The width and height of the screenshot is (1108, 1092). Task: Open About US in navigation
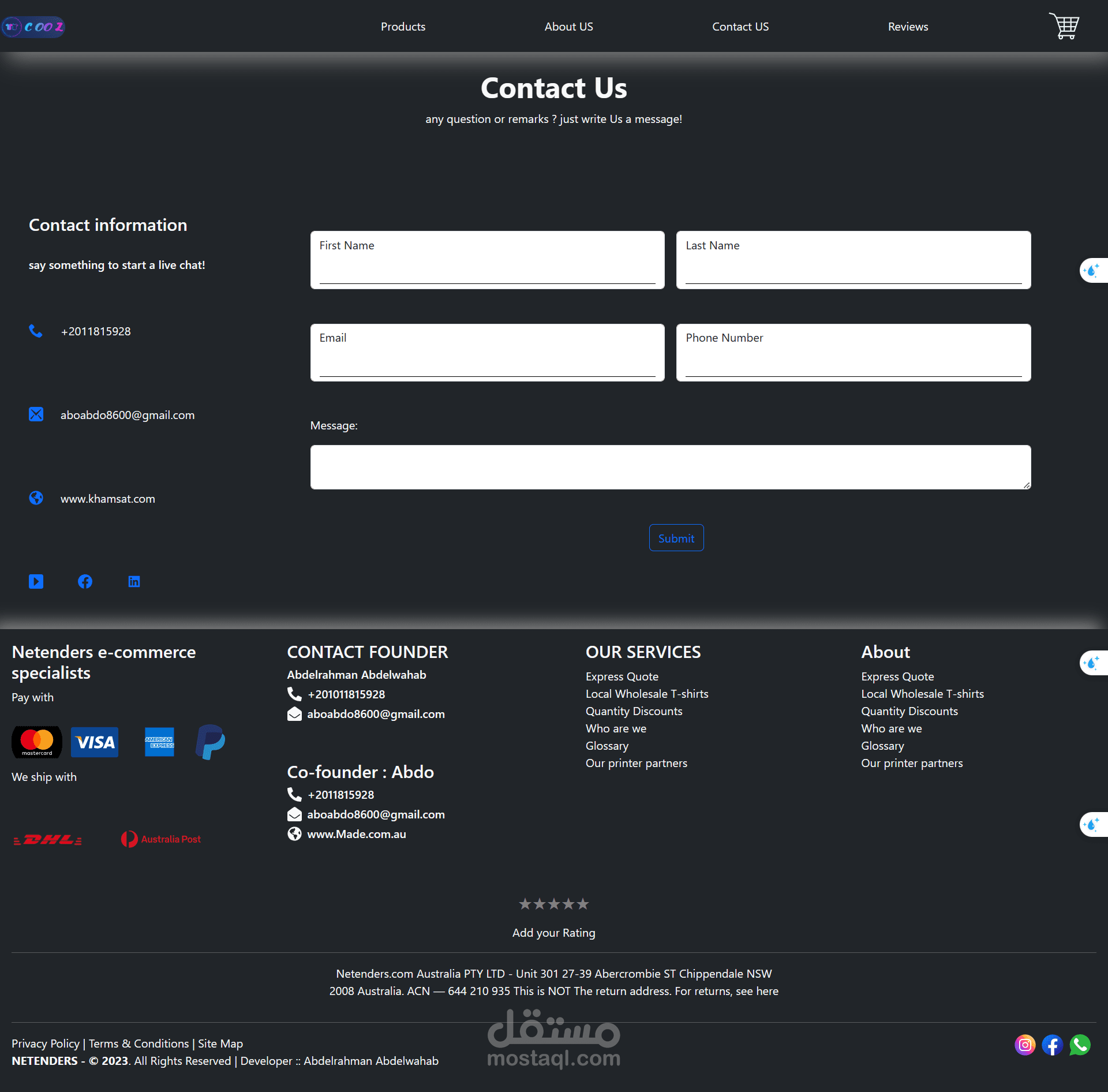tap(568, 27)
